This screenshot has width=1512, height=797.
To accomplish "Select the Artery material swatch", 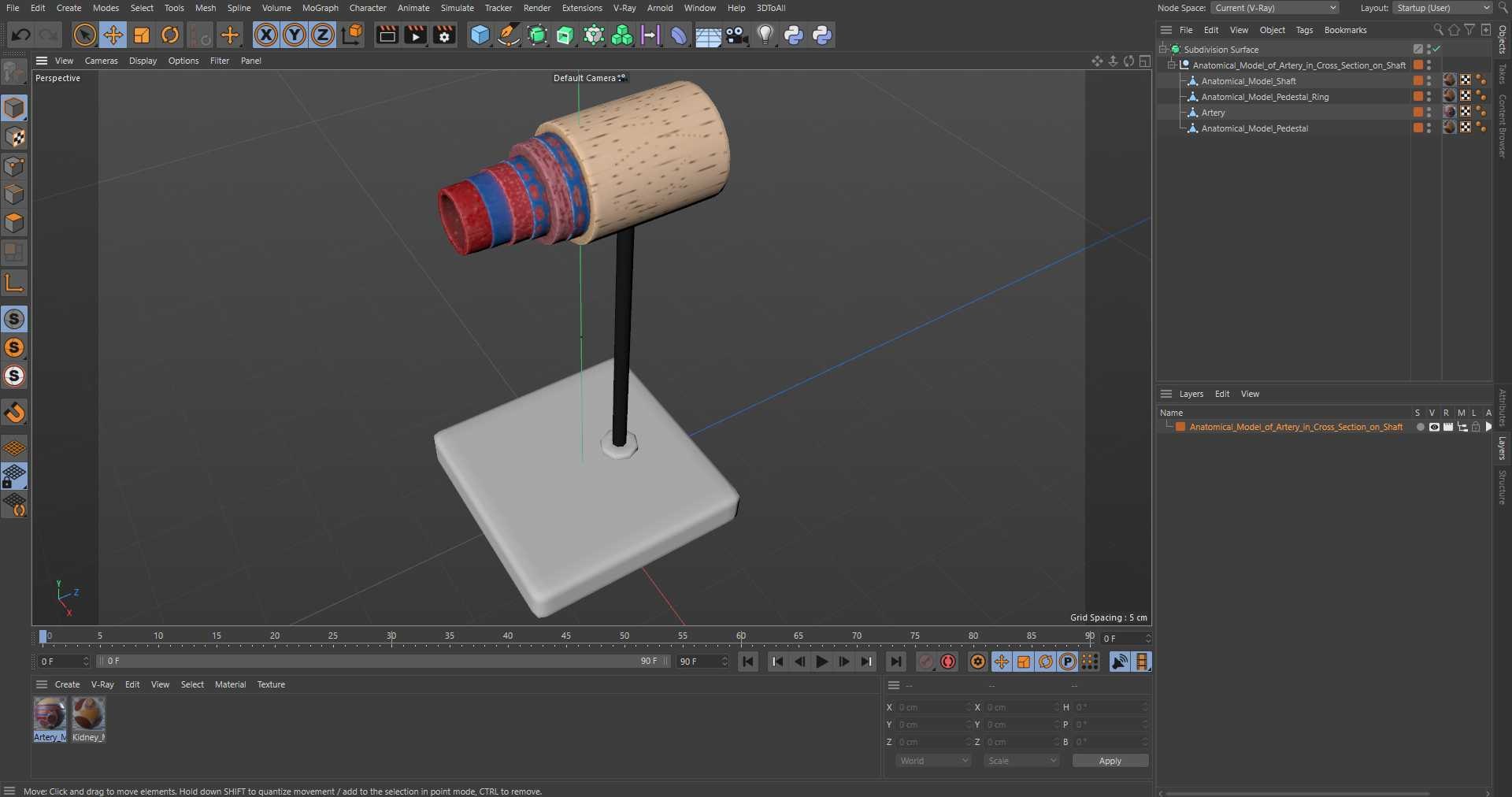I will tap(50, 715).
